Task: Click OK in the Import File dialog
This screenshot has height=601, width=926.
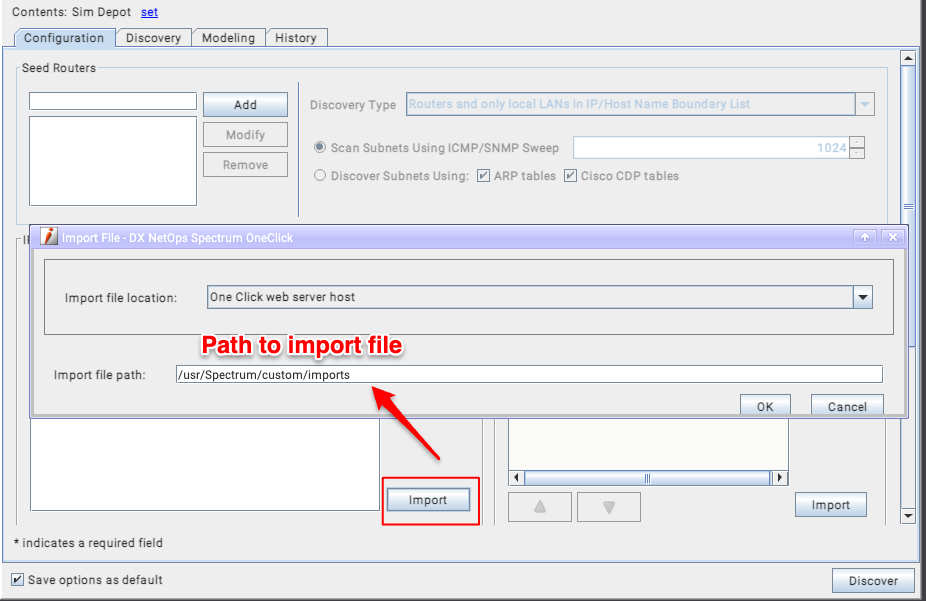Action: click(x=765, y=406)
